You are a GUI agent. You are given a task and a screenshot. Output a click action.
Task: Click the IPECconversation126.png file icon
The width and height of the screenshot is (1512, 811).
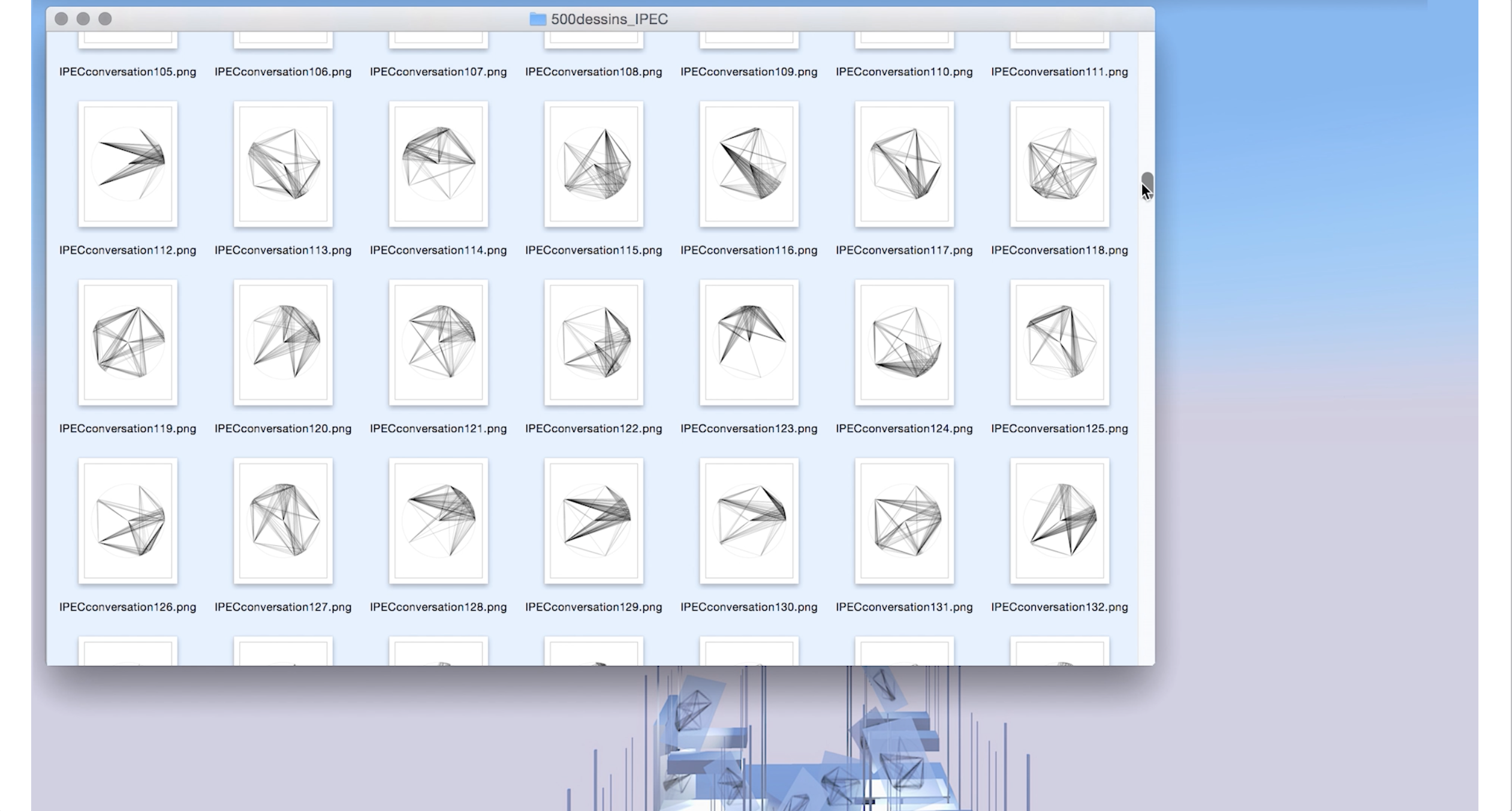128,521
